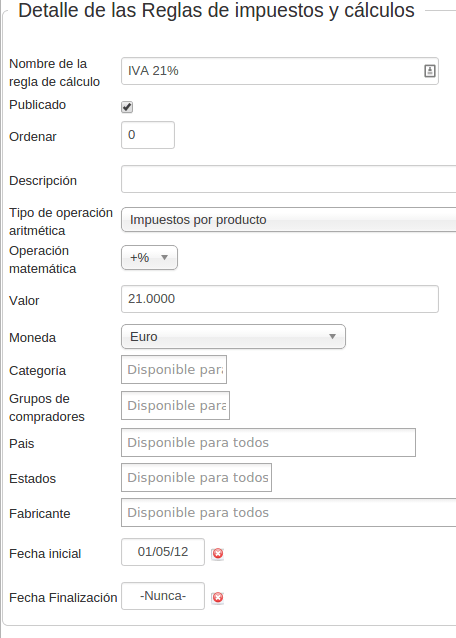Open the Grupos de compradores selection box
Image resolution: width=456 pixels, height=638 pixels.
click(175, 405)
